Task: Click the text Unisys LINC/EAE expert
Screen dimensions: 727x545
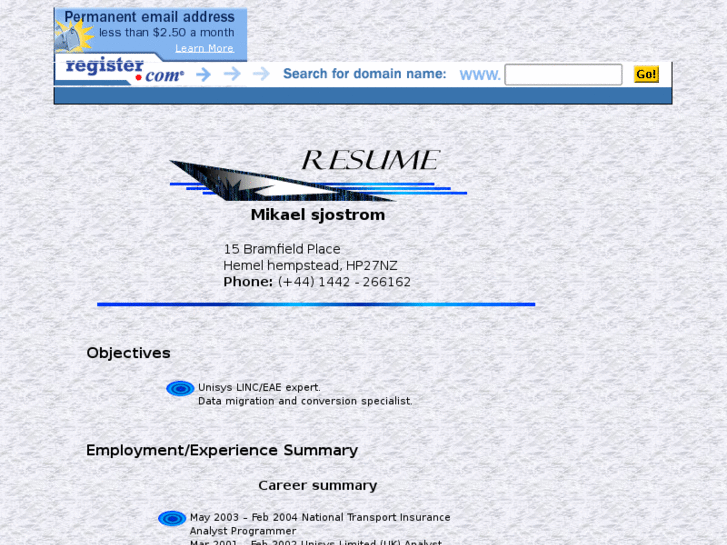Action: click(x=259, y=387)
